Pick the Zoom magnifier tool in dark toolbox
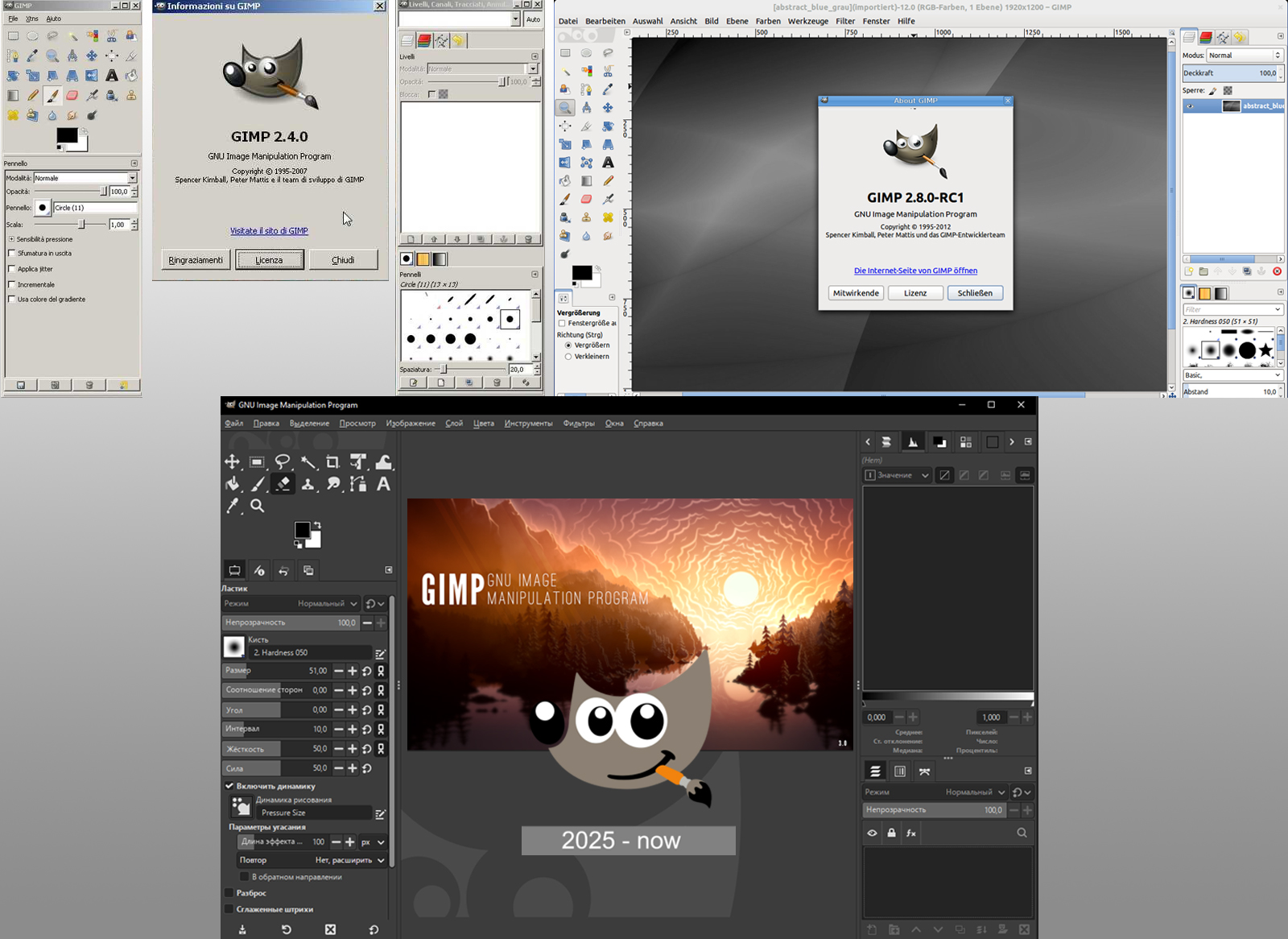Image resolution: width=1288 pixels, height=939 pixels. click(258, 506)
